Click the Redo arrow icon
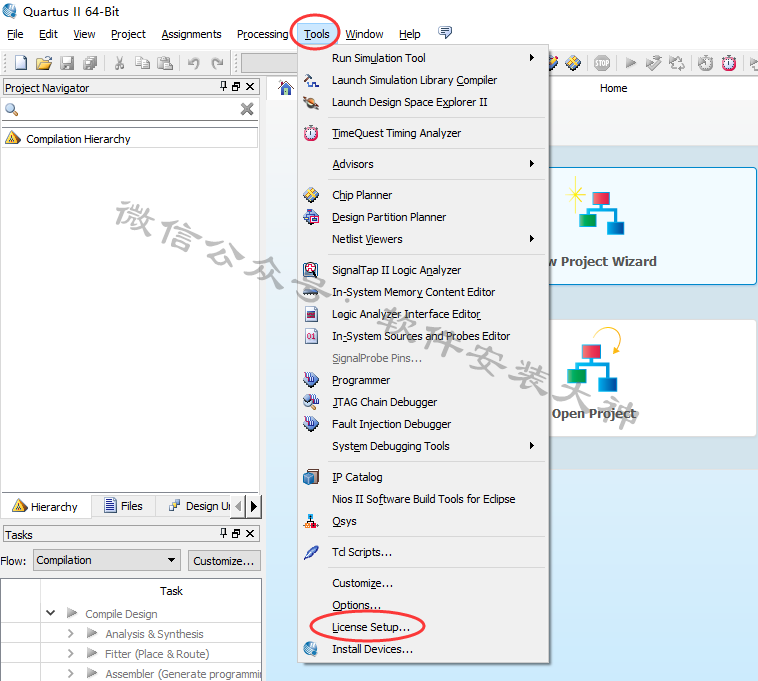The width and height of the screenshot is (758, 681). (x=218, y=63)
